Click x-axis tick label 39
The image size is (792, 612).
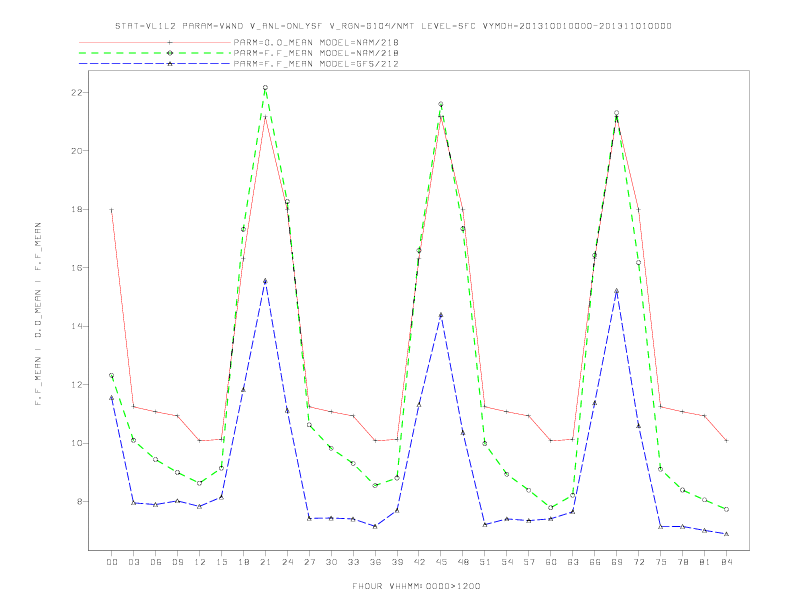tap(397, 562)
